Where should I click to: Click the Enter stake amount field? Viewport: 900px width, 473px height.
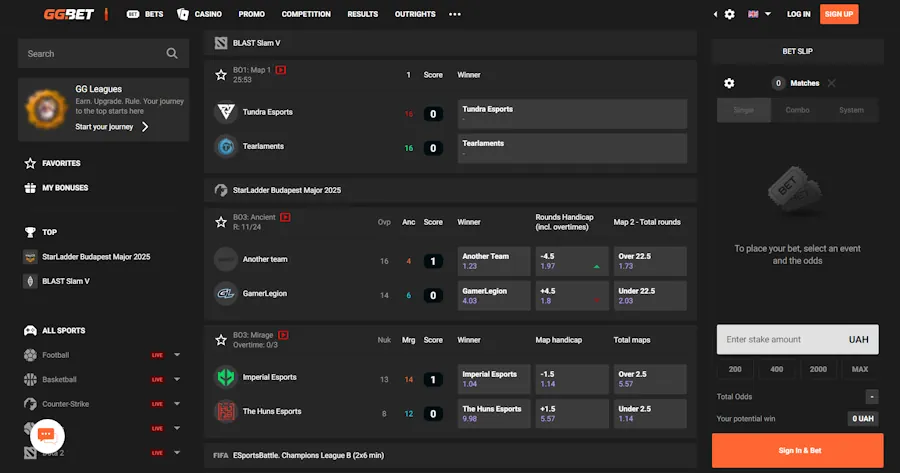pyautogui.click(x=797, y=339)
